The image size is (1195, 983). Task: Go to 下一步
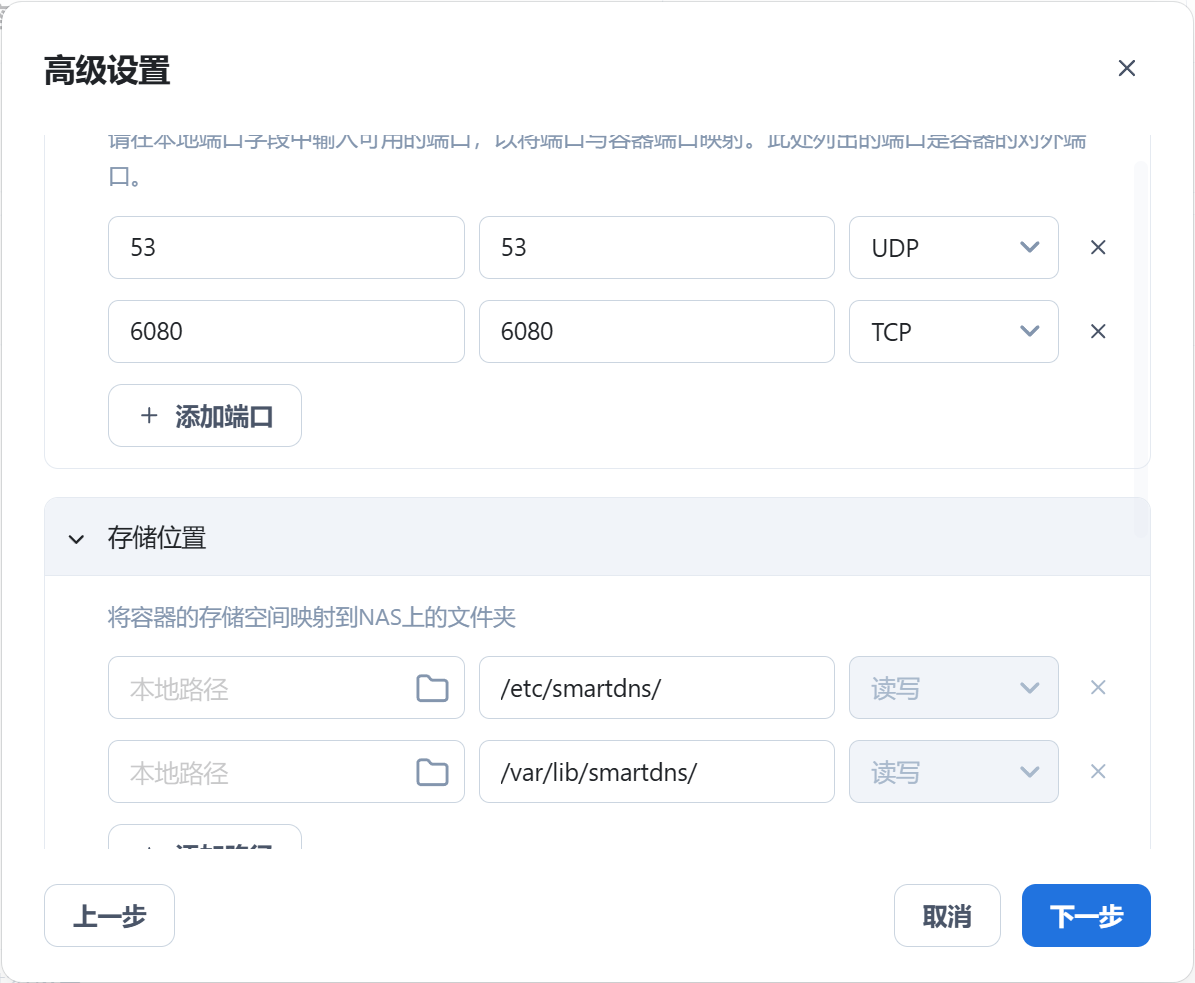pos(1085,916)
